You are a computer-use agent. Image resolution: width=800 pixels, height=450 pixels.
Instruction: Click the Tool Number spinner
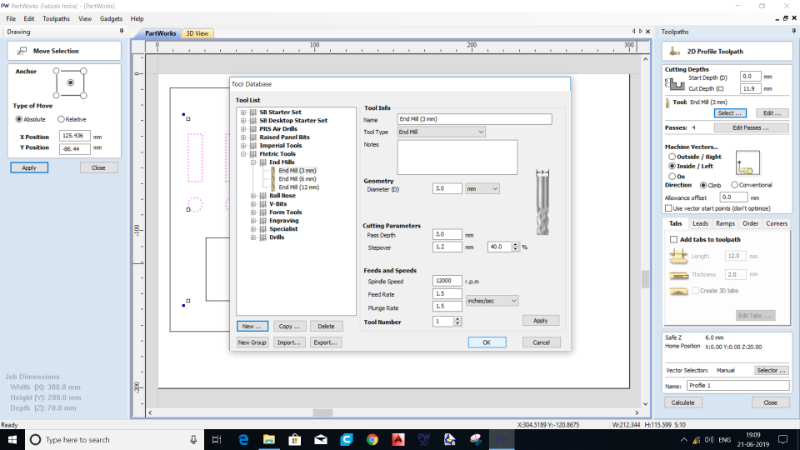(457, 321)
